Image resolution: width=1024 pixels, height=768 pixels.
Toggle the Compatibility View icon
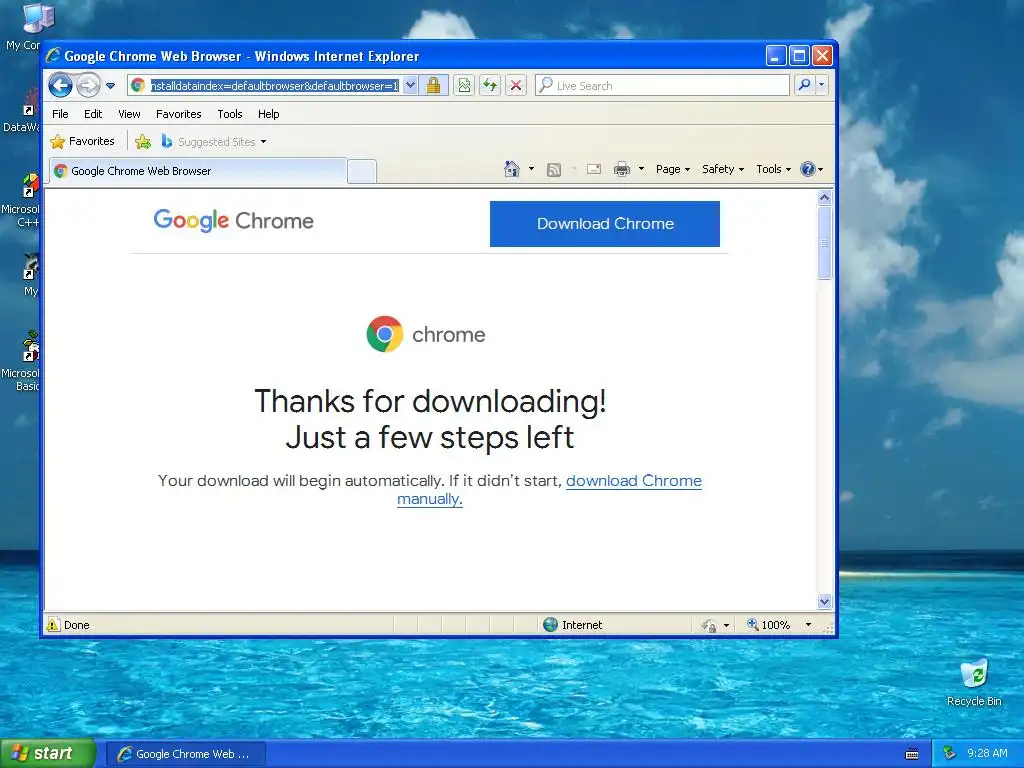point(464,86)
